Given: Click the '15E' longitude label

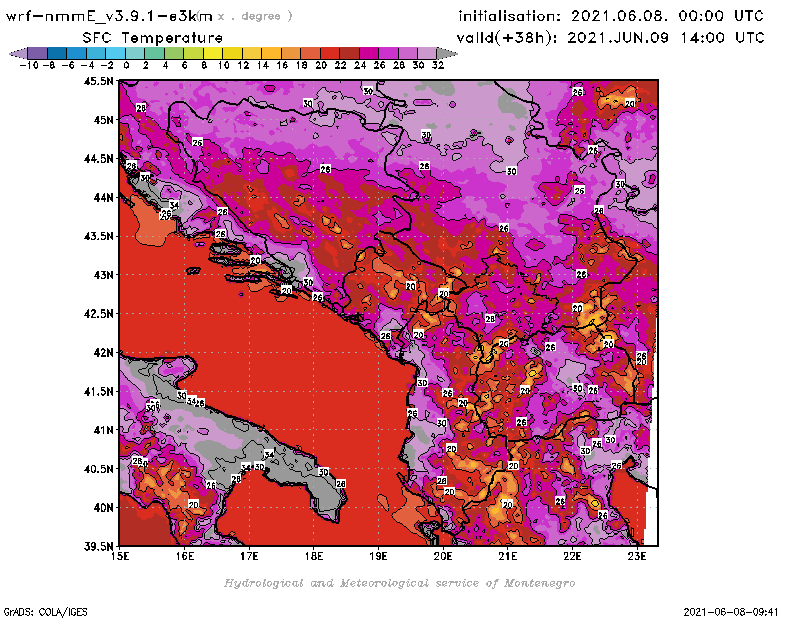Looking at the screenshot, I should tap(120, 556).
